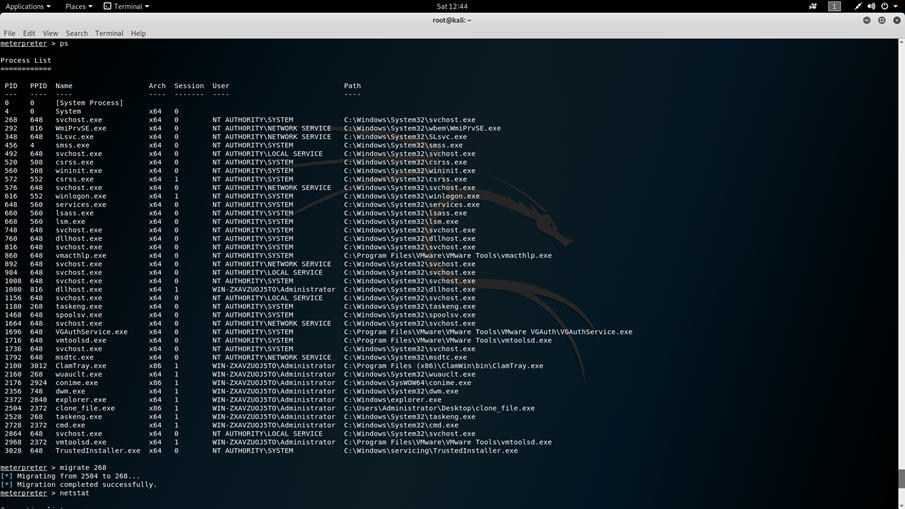Open the power menu icon
This screenshot has width=905, height=509.
point(887,6)
